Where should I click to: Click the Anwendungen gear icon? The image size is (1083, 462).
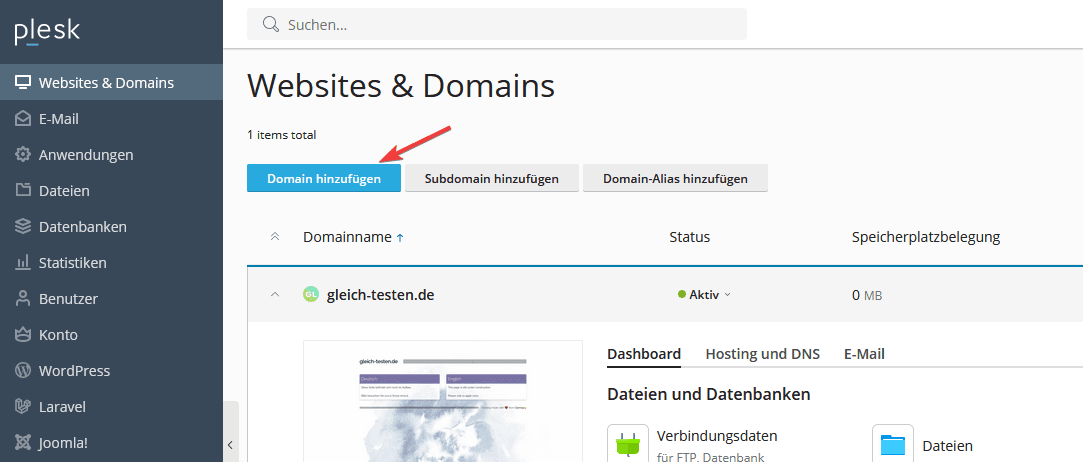[x=23, y=155]
